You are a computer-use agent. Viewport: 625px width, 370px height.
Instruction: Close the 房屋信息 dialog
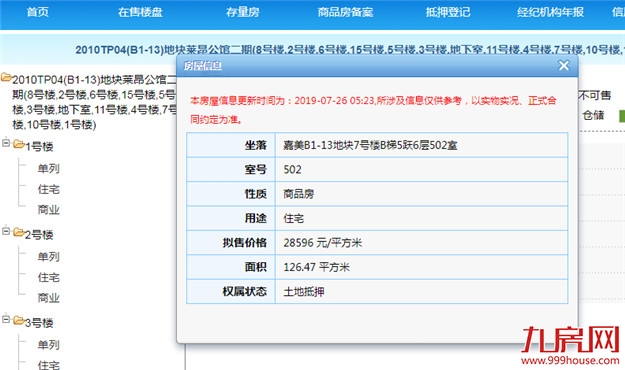(564, 65)
